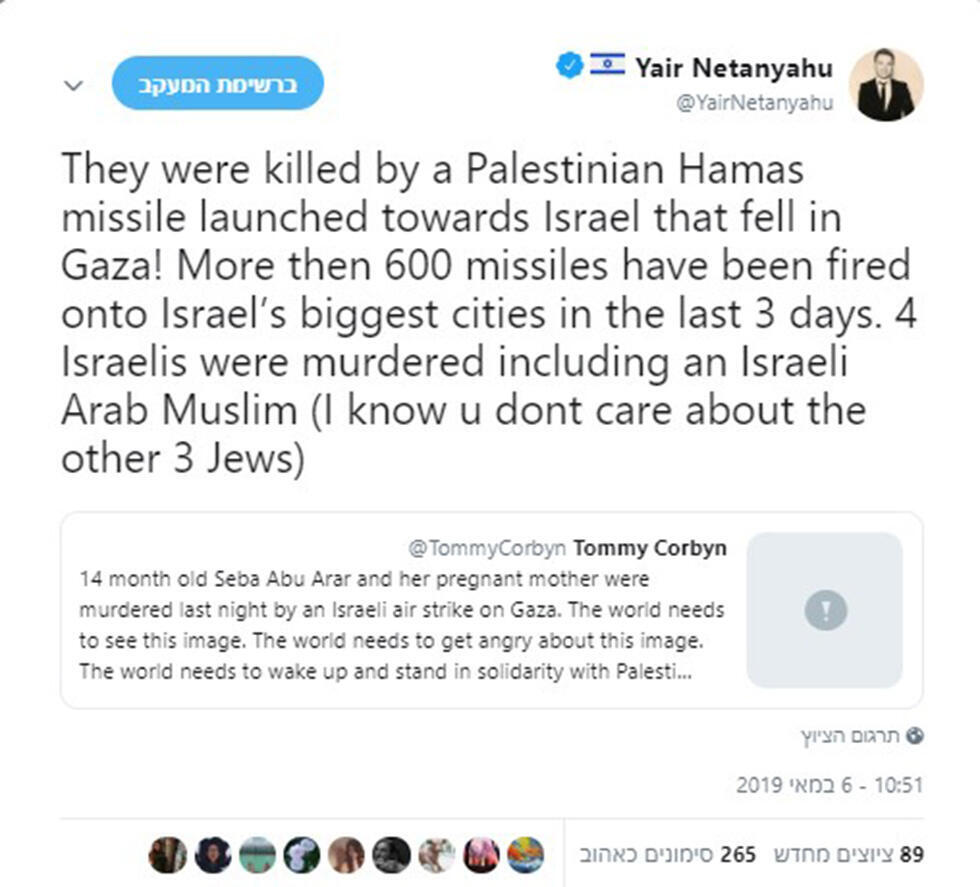Open Tommy Corbyn's quoted tweet text
This screenshot has height=887, width=980.
click(400, 625)
